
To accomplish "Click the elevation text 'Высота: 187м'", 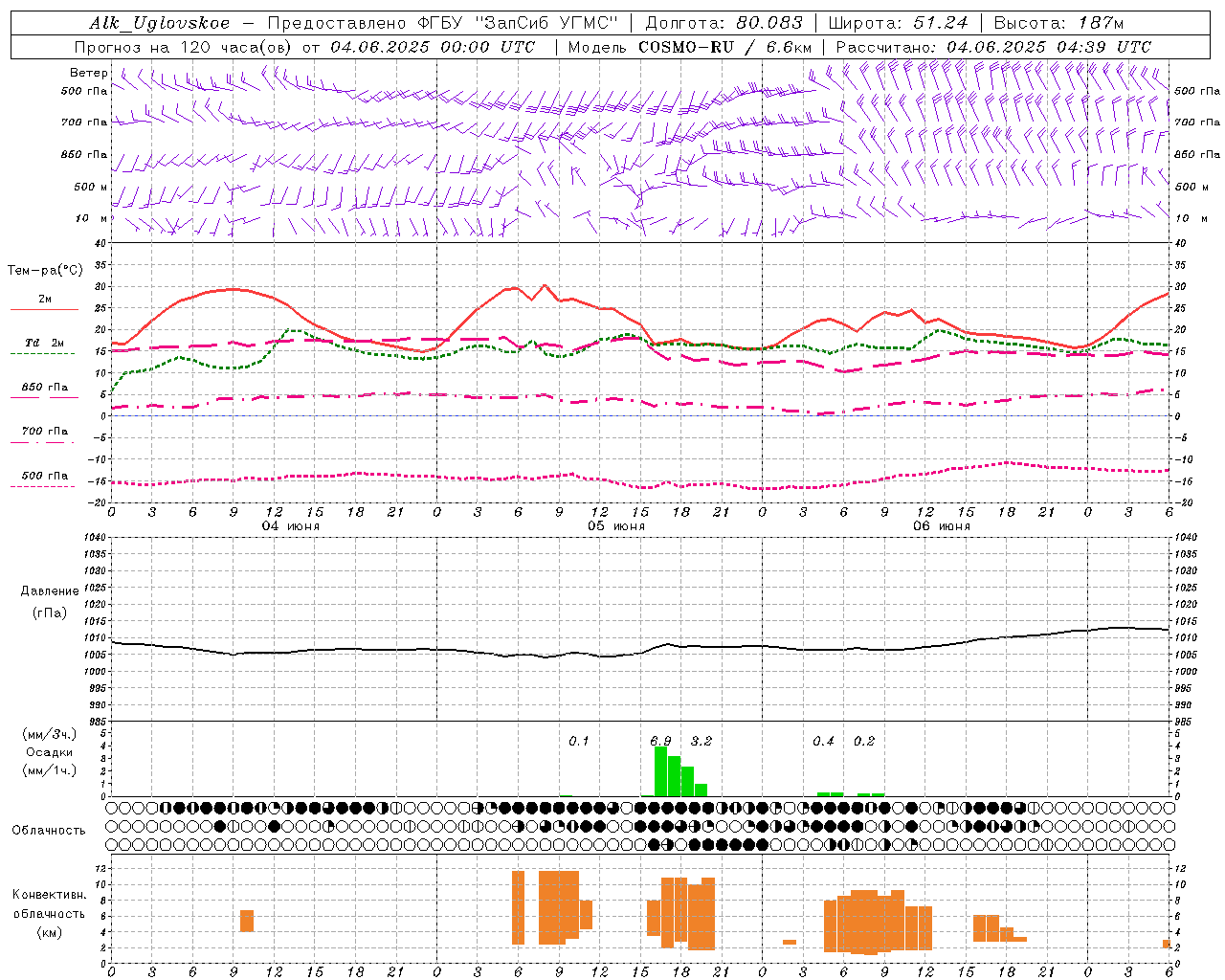I will [1058, 23].
